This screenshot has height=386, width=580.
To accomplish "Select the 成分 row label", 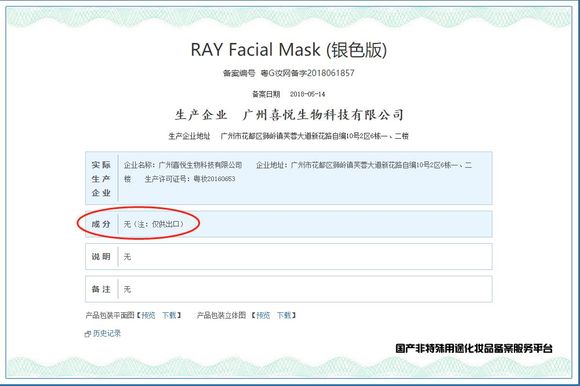I will [101, 224].
